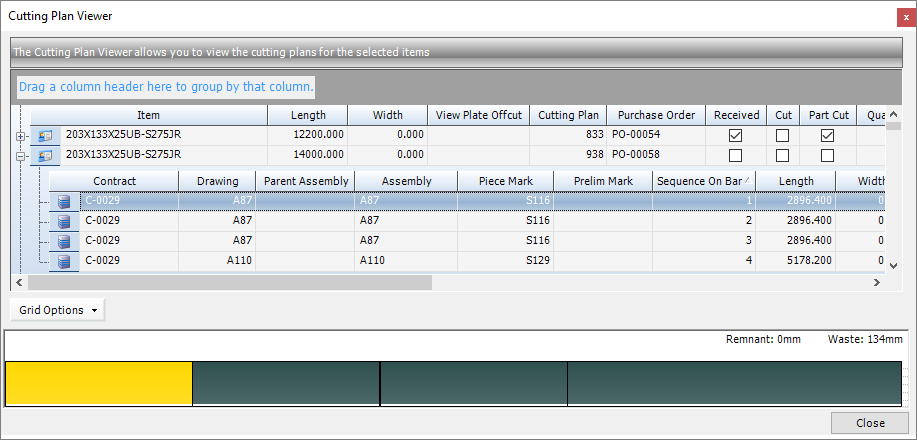Click the piece icon for the A110 row
Screen dimensions: 917x440
tap(64, 261)
